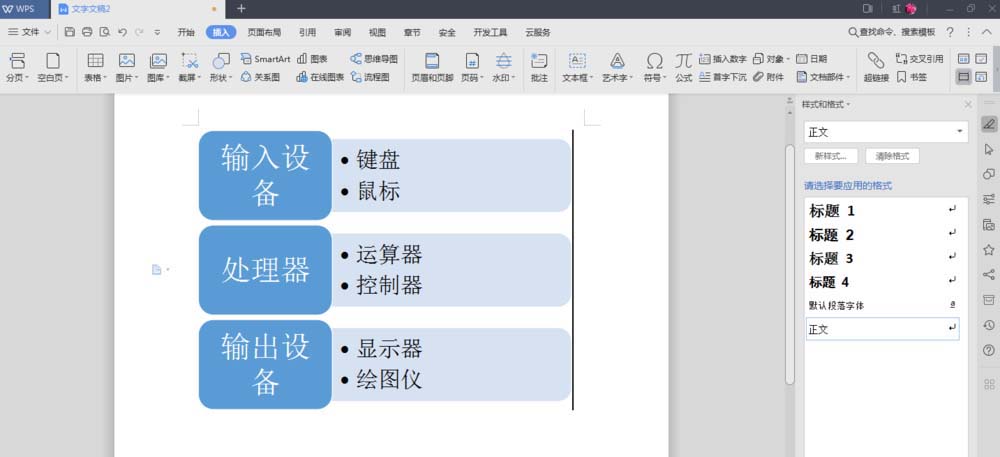1000x457 pixels.
Task: Insert a table (表格)
Action: (96, 68)
